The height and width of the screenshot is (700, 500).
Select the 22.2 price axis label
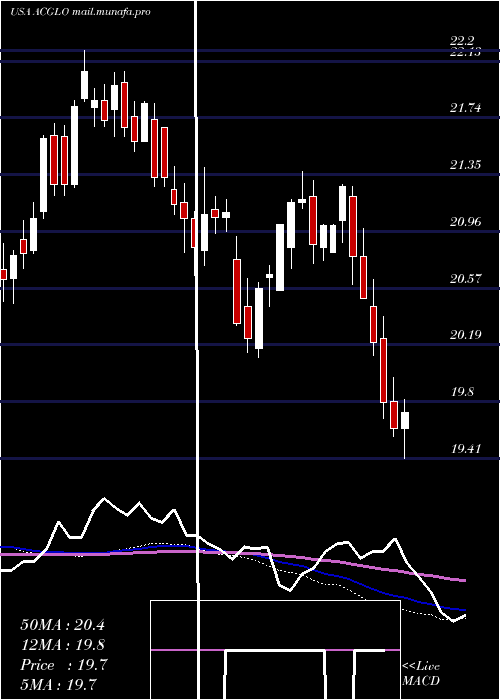[462, 42]
